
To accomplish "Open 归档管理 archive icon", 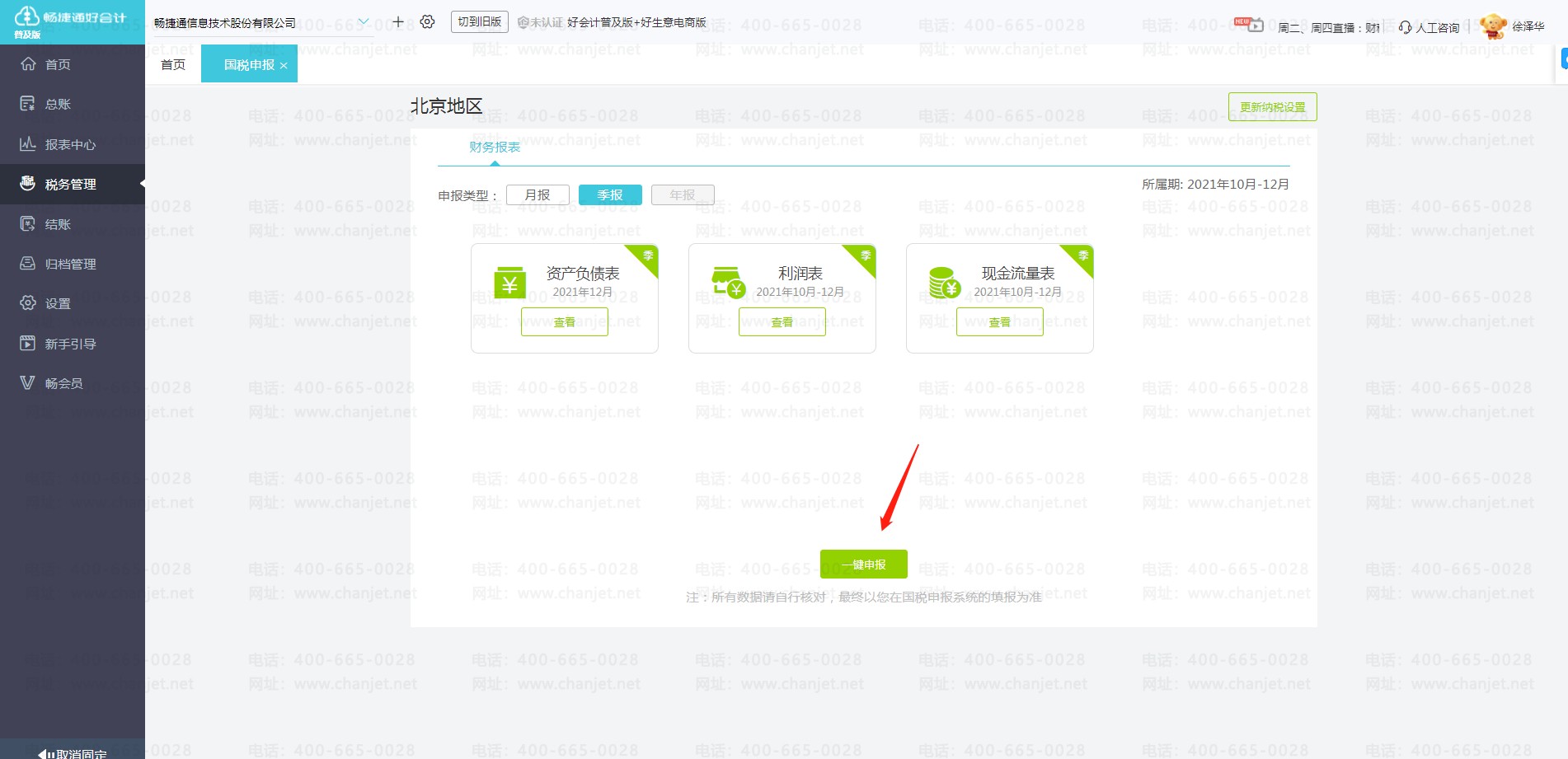I will click(28, 264).
